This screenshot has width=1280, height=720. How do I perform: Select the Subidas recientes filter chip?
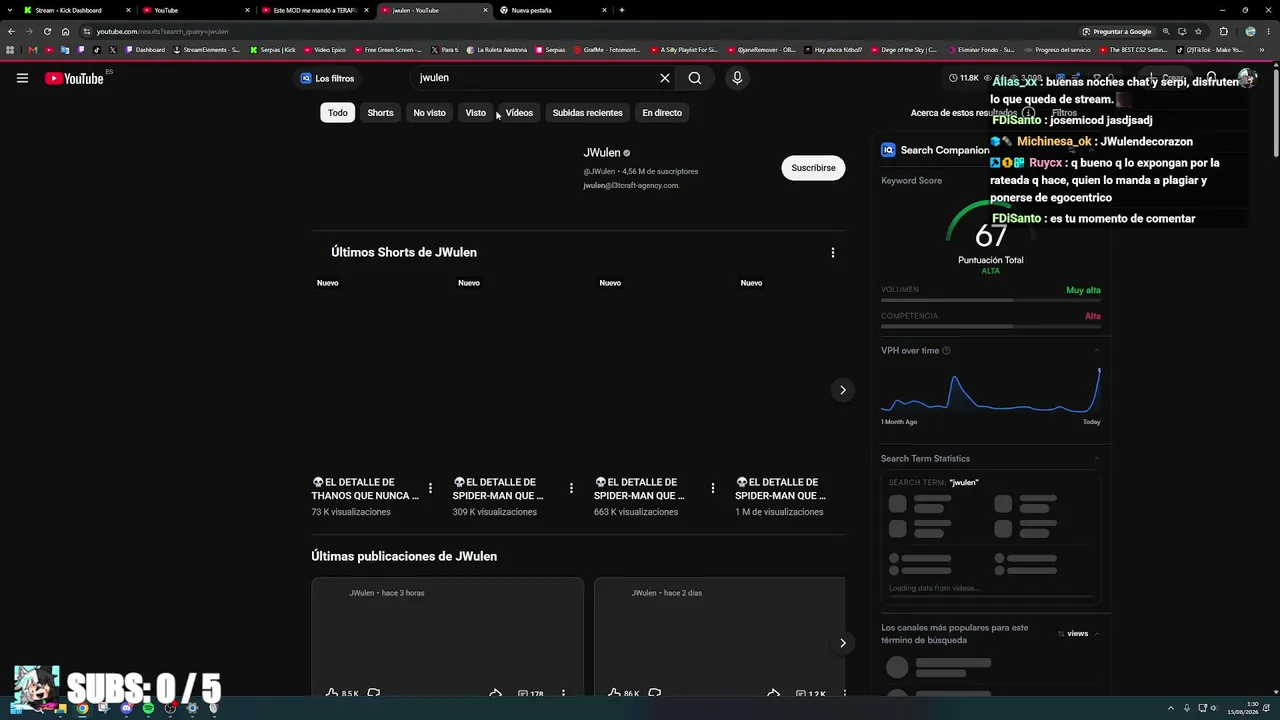point(587,113)
